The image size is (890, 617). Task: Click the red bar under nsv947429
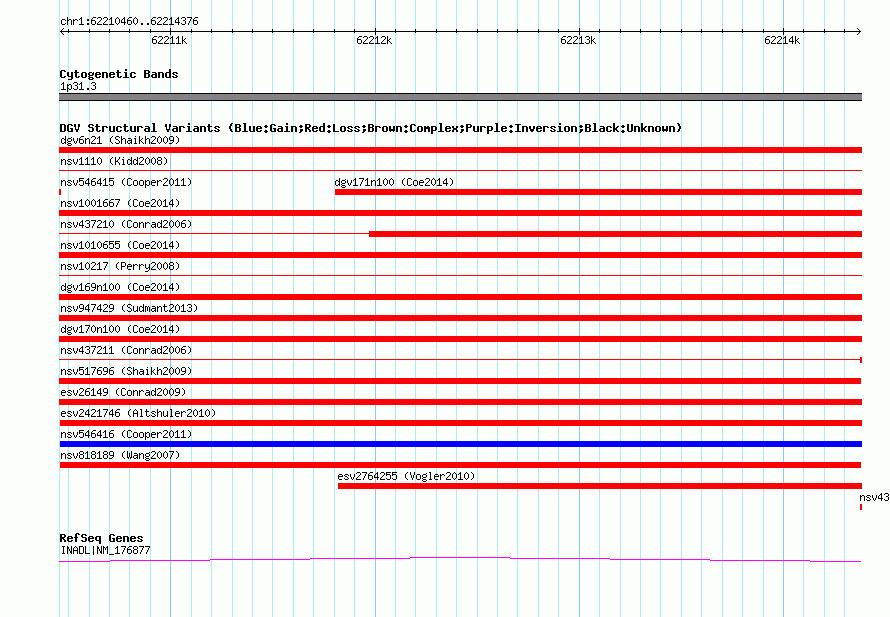click(460, 318)
